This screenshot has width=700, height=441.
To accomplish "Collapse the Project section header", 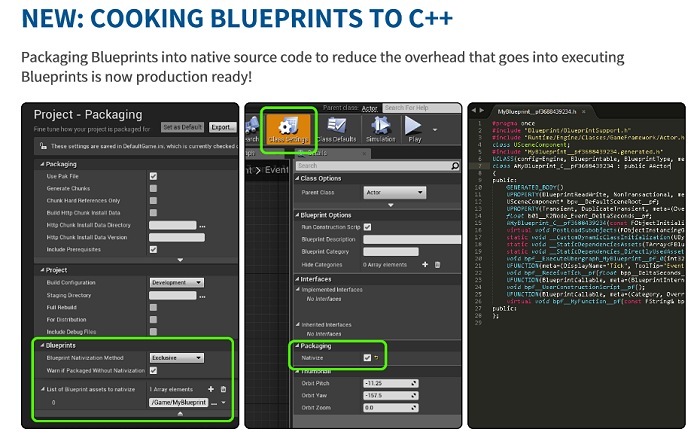I will click(x=42, y=270).
